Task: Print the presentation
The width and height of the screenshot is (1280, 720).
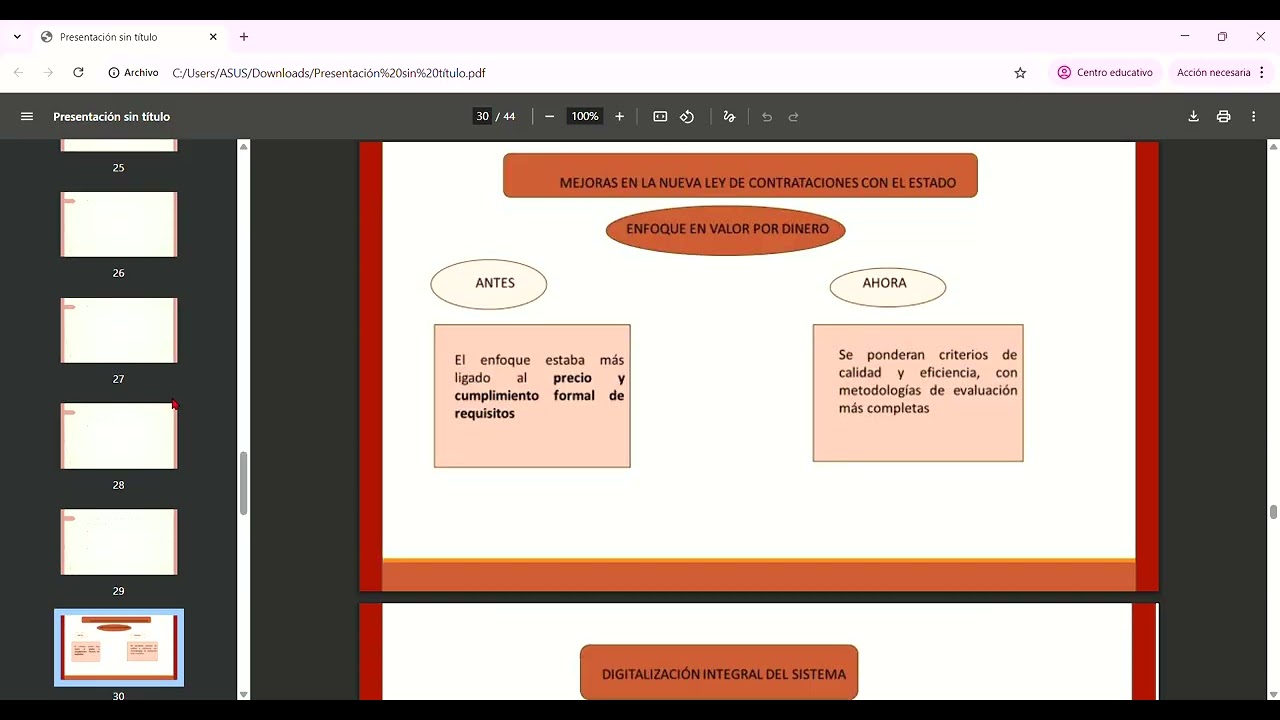Action: pyautogui.click(x=1223, y=117)
